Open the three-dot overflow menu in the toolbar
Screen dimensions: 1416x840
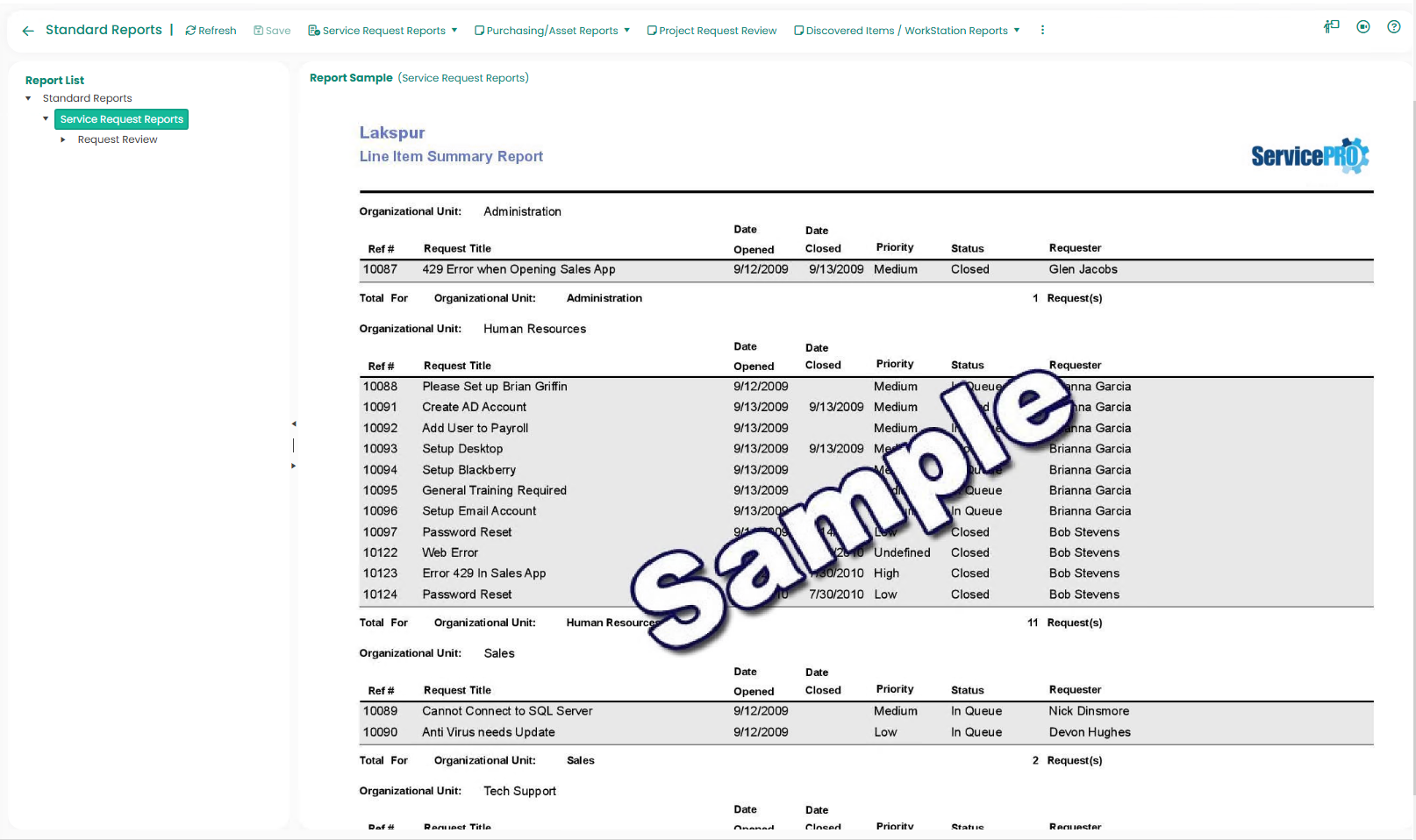pos(1042,30)
